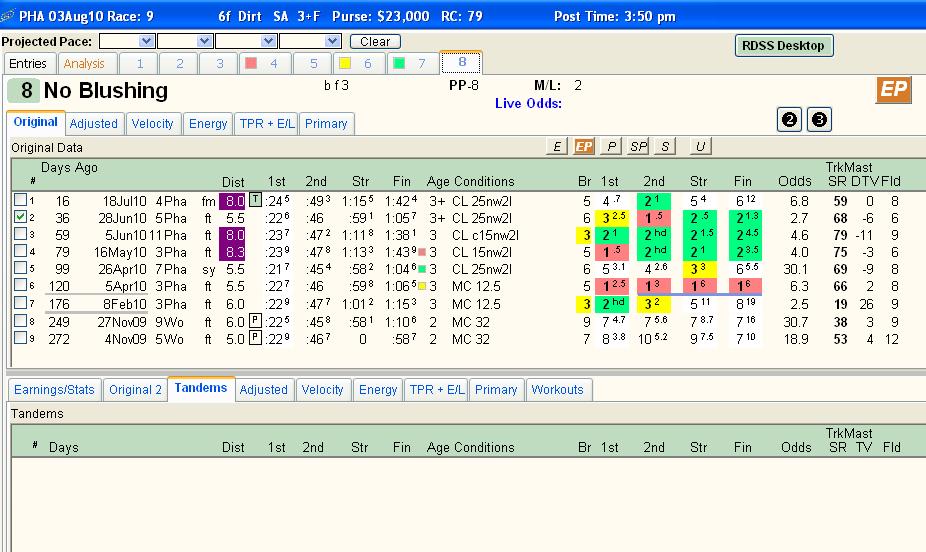Select horse tab 4 with red marker

pos(264,64)
